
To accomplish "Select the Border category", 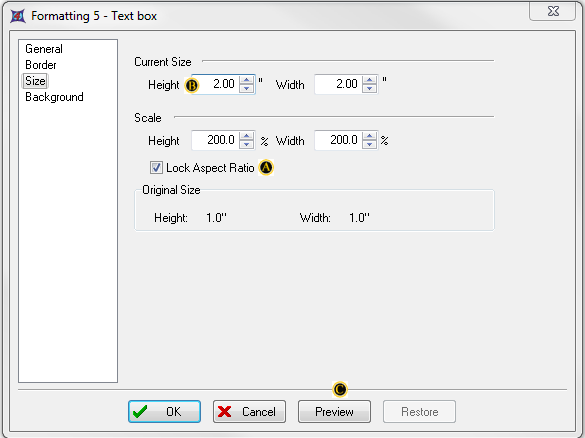I will tap(41, 65).
